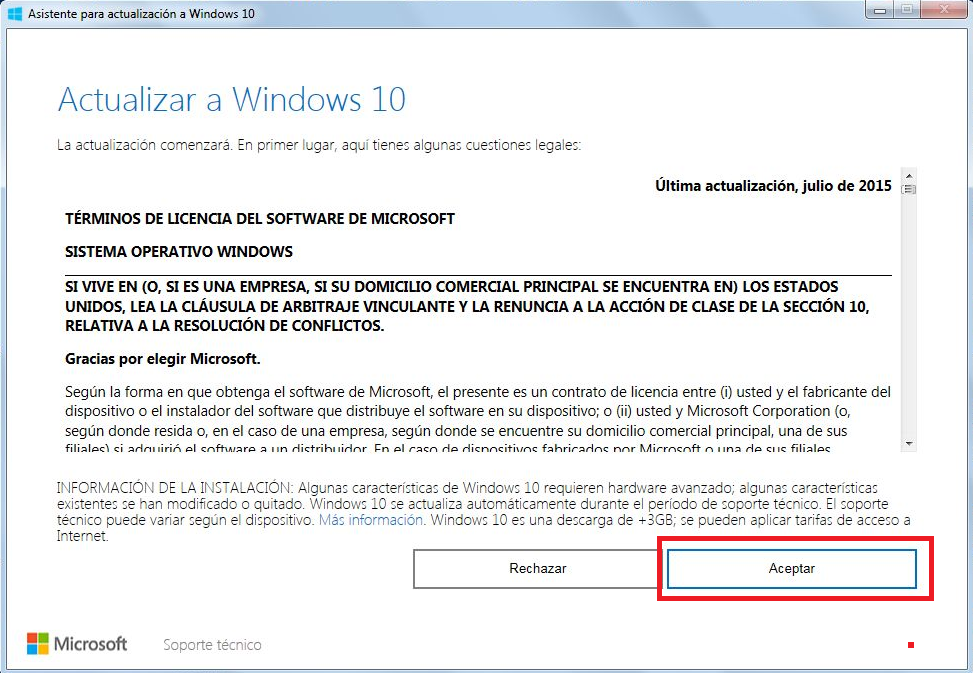Click 'INFORMACIÓN DE LA INSTALACIÓN' paragraph
The height and width of the screenshot is (673, 973).
click(x=483, y=512)
